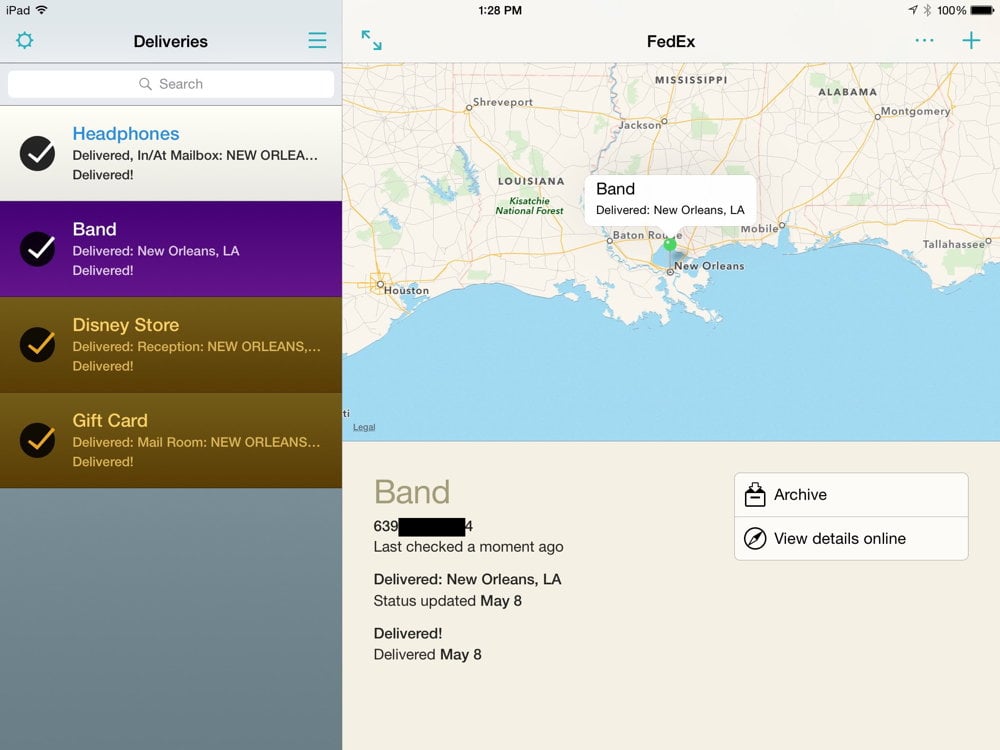Tap the Band map callout bubble
Image resolution: width=1000 pixels, height=750 pixels.
(670, 199)
